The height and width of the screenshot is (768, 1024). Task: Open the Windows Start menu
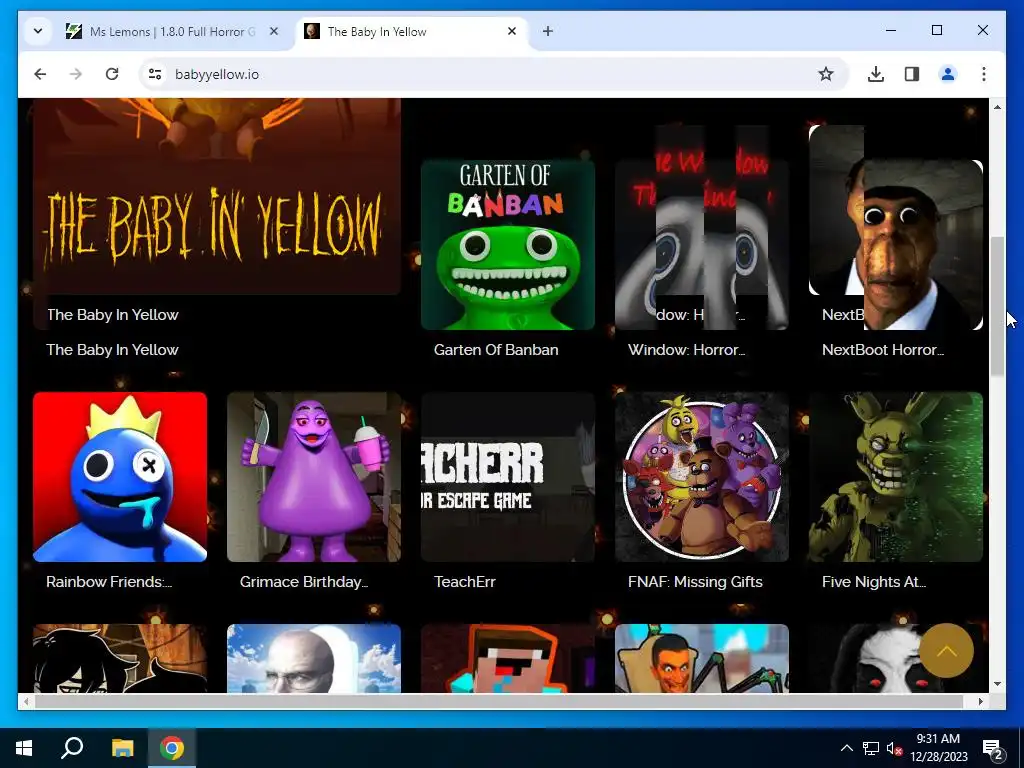click(24, 748)
